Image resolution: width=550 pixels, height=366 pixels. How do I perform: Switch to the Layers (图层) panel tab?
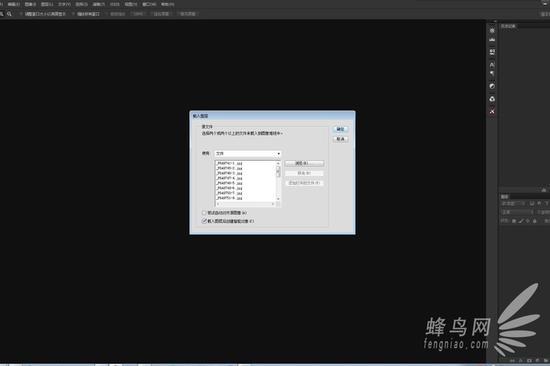(504, 197)
